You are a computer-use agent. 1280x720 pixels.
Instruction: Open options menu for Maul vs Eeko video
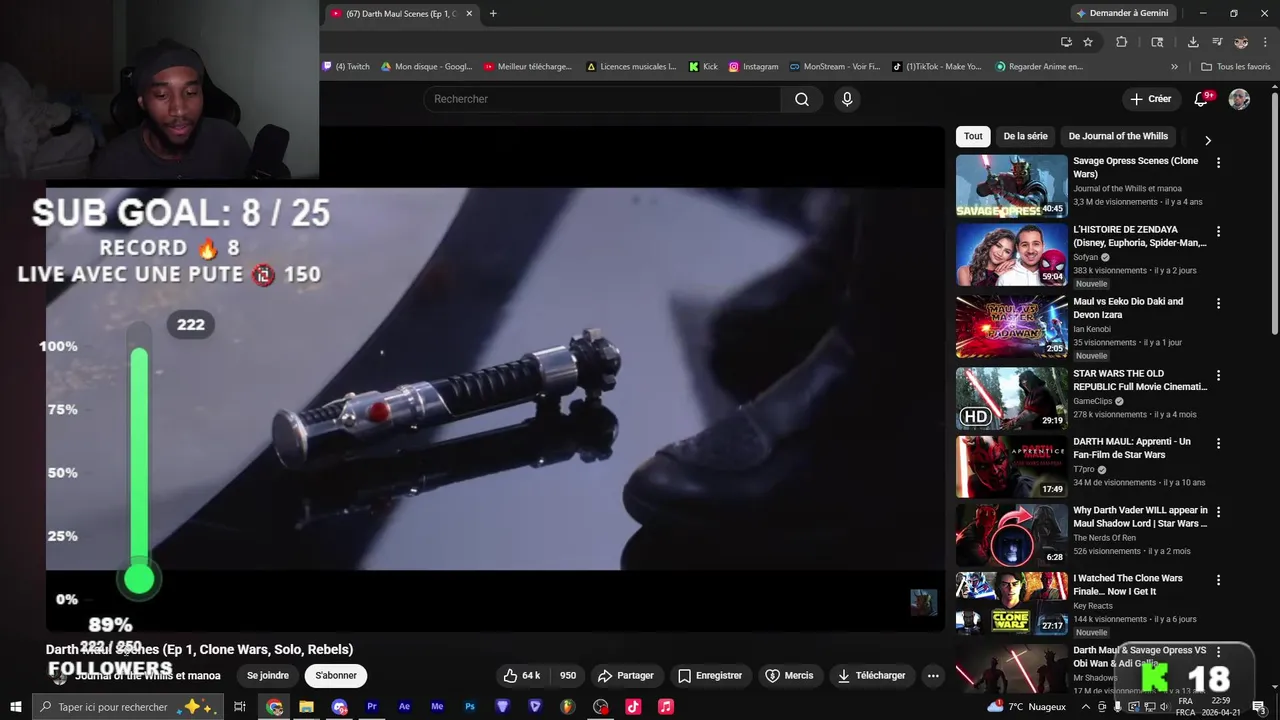click(x=1218, y=303)
